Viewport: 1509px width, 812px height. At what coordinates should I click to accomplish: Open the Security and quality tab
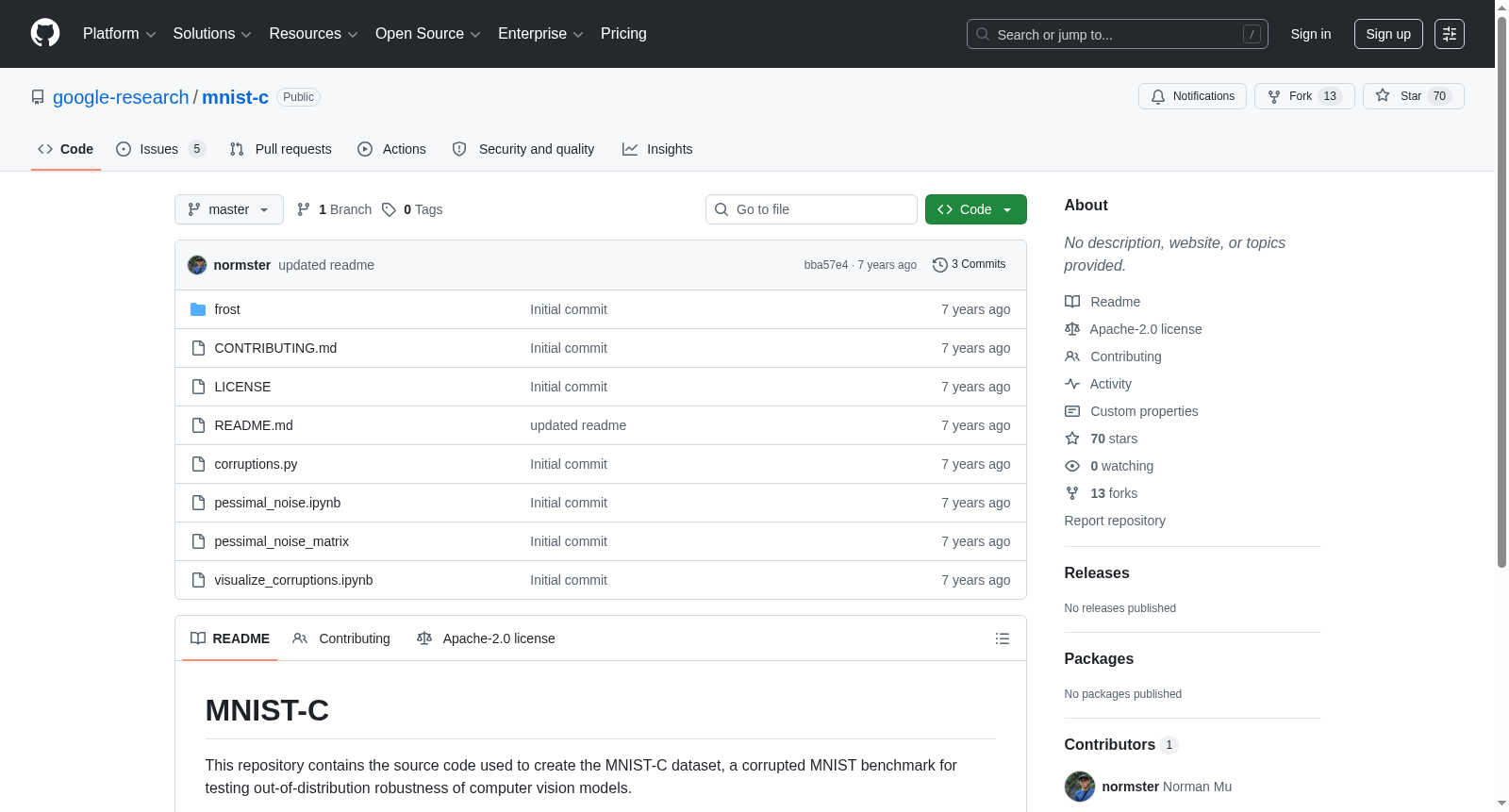coord(523,149)
